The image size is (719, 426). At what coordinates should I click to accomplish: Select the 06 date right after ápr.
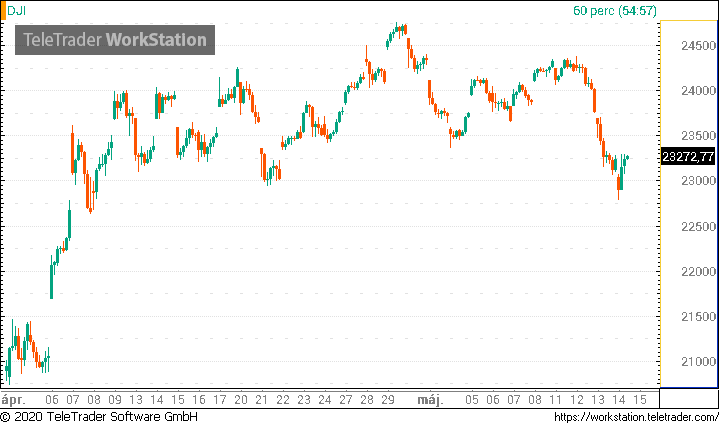click(x=52, y=400)
